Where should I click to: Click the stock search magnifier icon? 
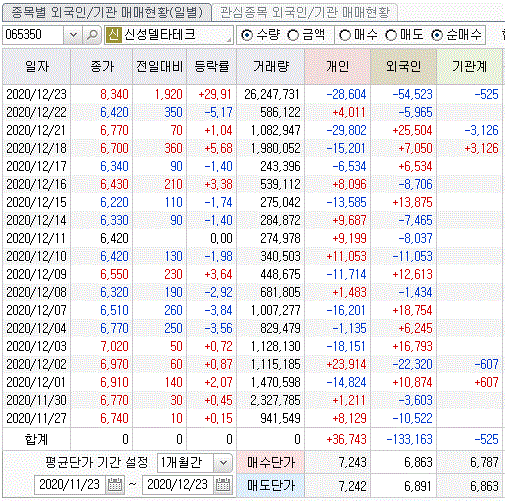(92, 35)
